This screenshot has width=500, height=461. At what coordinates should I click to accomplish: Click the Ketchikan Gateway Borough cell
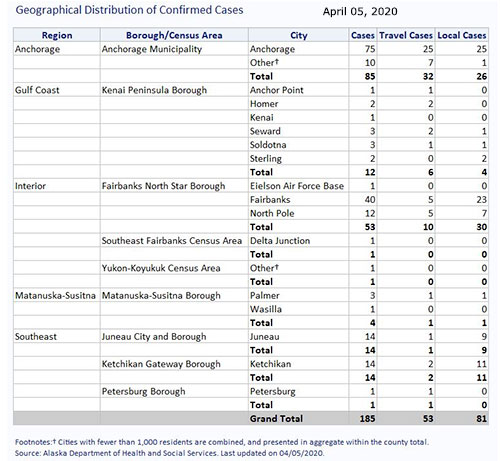174,364
